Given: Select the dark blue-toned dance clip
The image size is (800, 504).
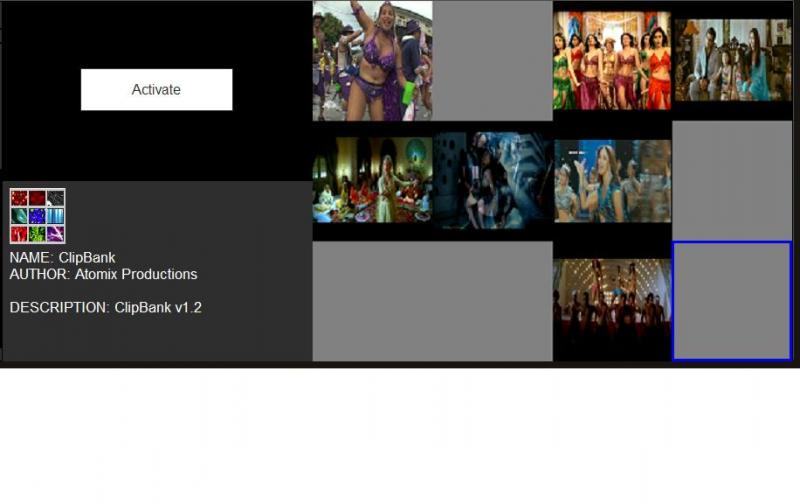Looking at the screenshot, I should pyautogui.click(x=493, y=180).
